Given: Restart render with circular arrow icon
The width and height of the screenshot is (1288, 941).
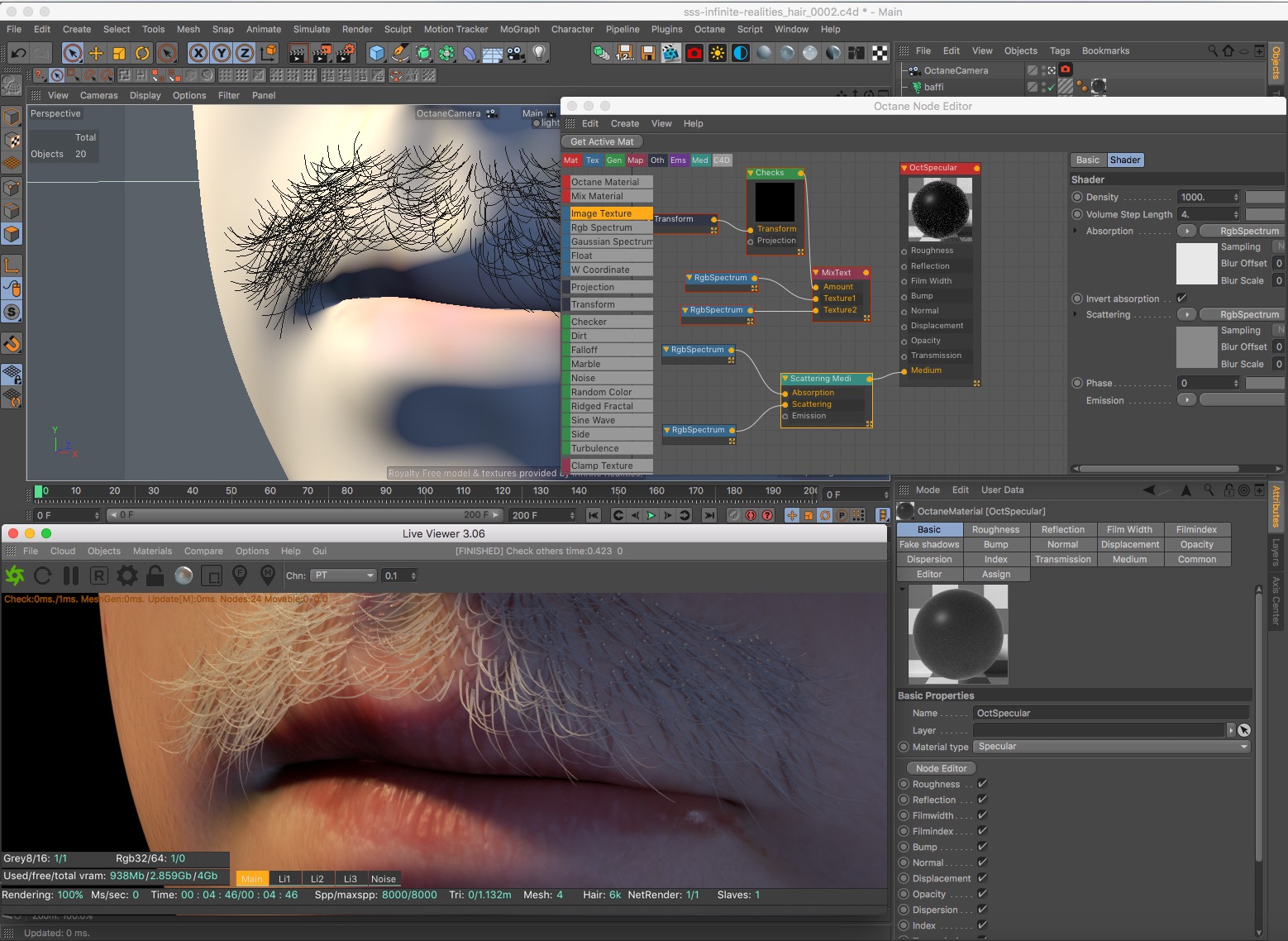Looking at the screenshot, I should pos(43,576).
